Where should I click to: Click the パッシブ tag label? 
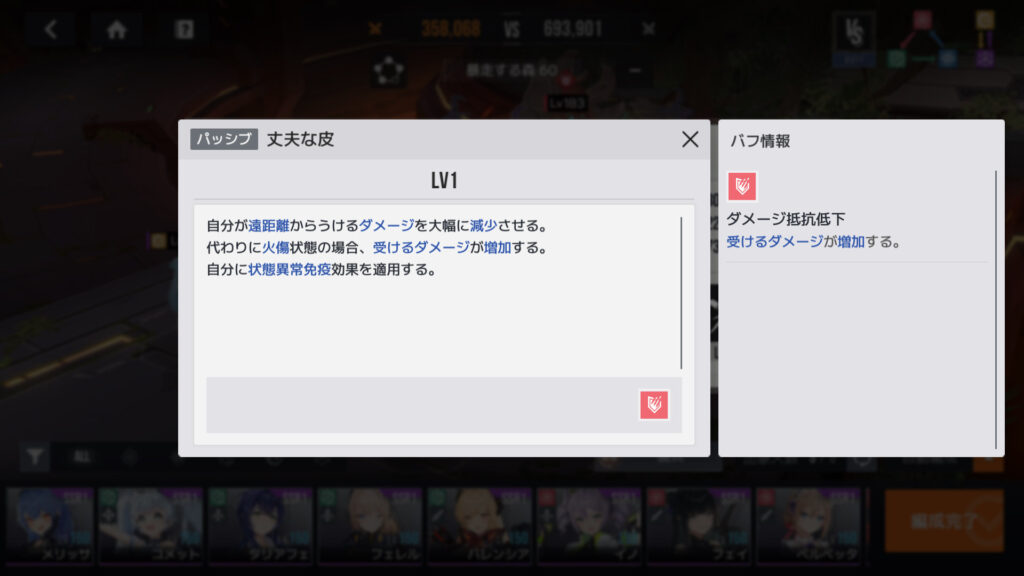(224, 139)
